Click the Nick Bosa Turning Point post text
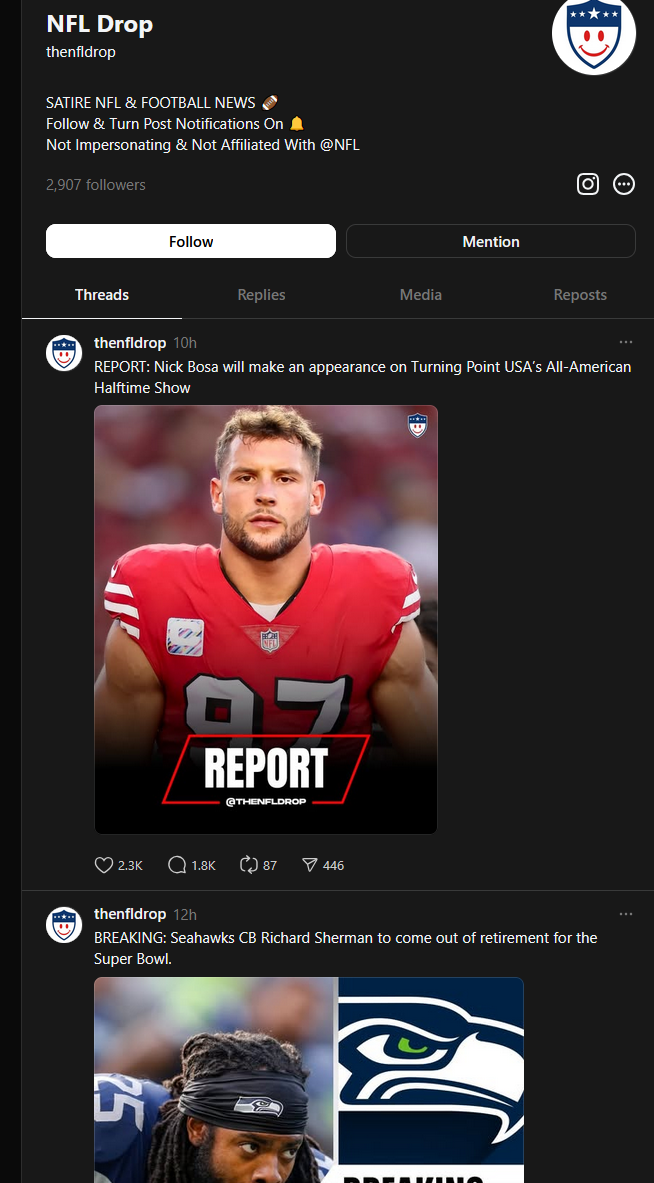654x1183 pixels. click(x=363, y=377)
